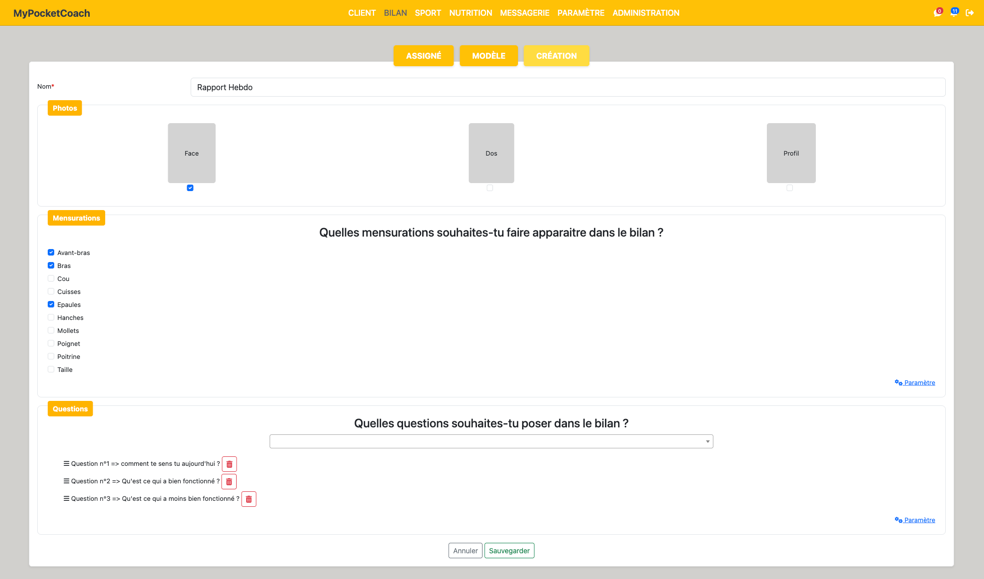
Task: Remove Question n°3 using the trash icon
Action: 249,499
